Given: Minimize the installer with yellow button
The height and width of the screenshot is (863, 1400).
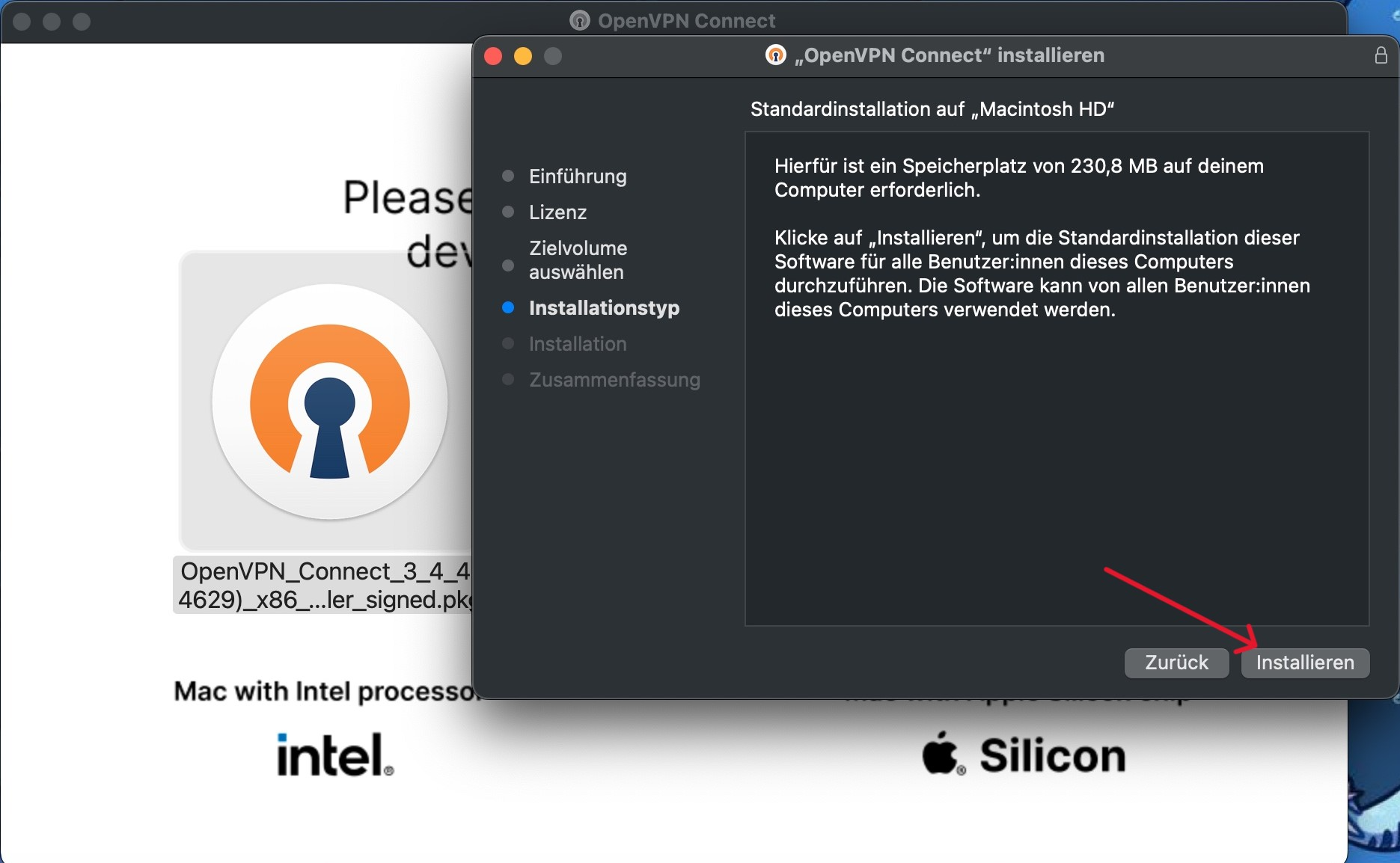Looking at the screenshot, I should [x=523, y=56].
